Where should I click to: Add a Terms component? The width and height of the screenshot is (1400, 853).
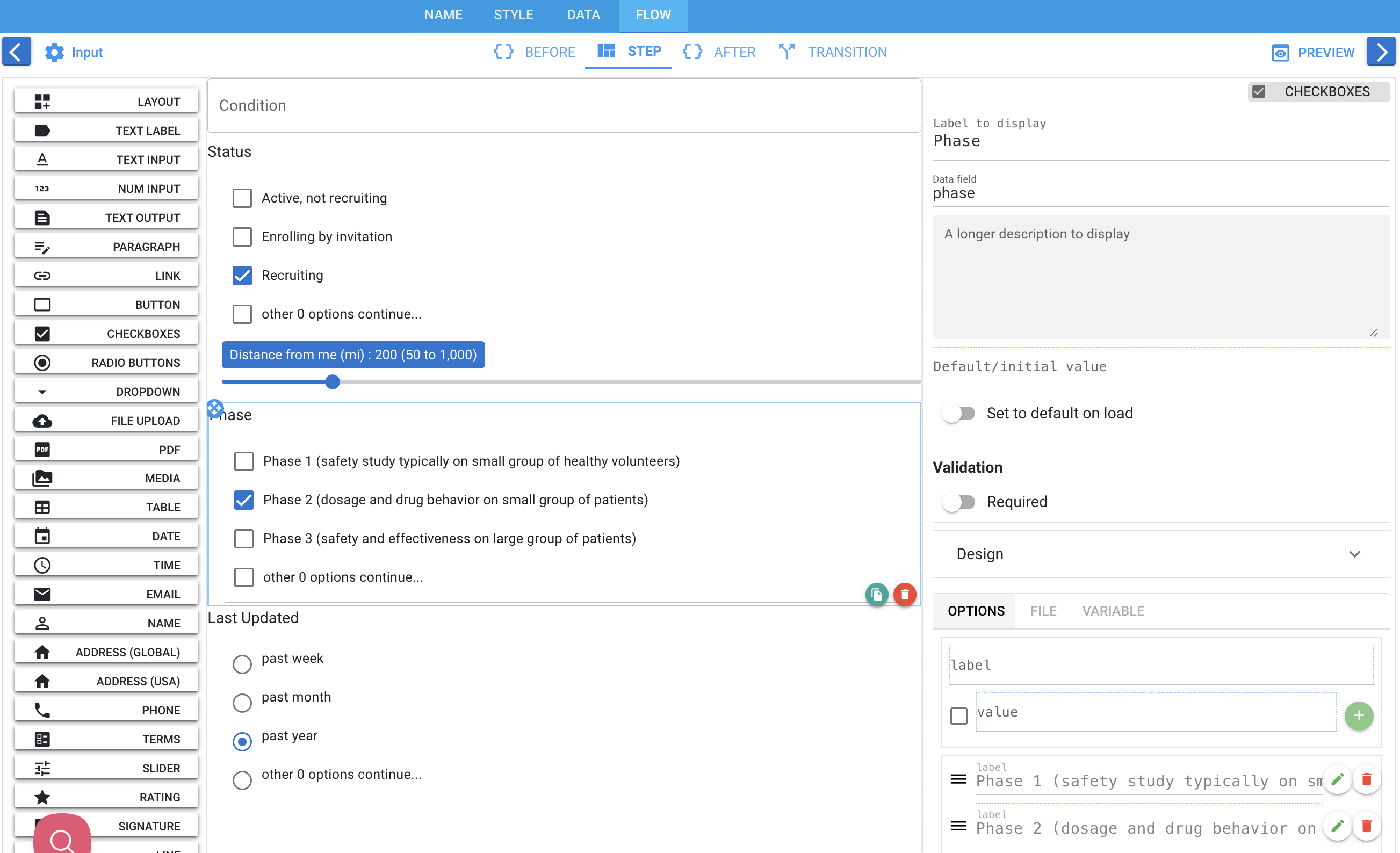pyautogui.click(x=106, y=739)
